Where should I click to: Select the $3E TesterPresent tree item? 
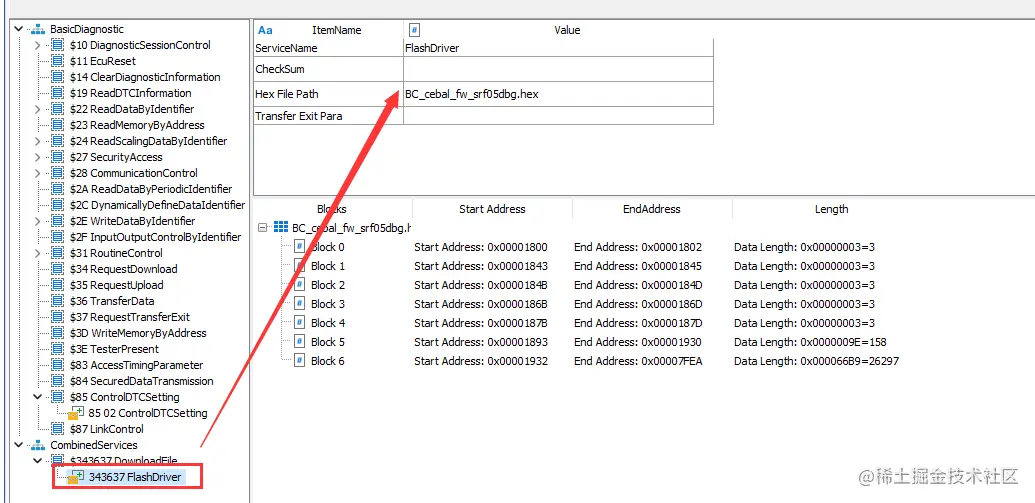[114, 349]
